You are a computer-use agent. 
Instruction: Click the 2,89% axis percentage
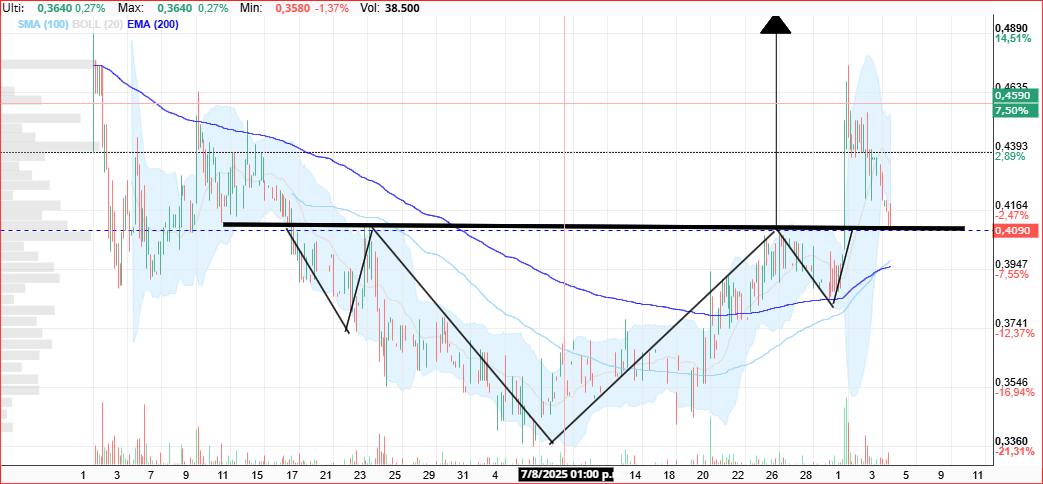pyautogui.click(x=1010, y=156)
